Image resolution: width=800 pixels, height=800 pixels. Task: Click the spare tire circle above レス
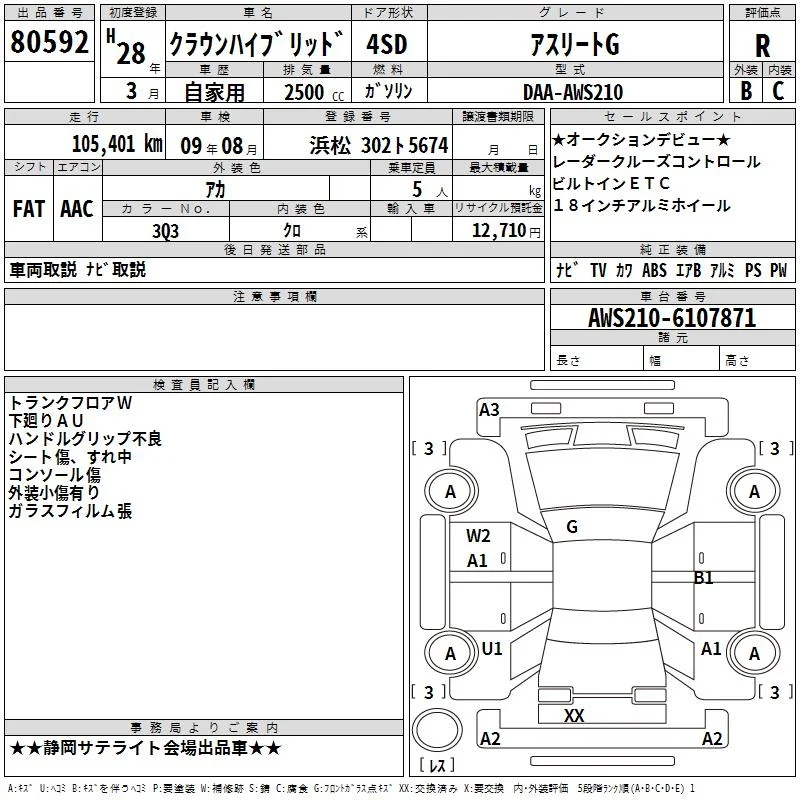click(x=437, y=729)
